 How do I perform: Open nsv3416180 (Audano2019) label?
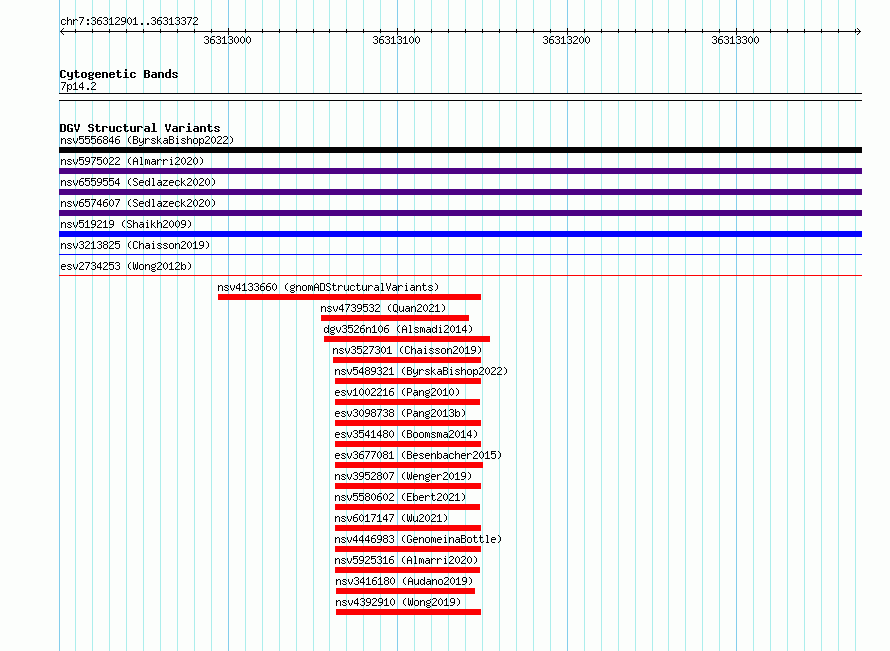[404, 581]
